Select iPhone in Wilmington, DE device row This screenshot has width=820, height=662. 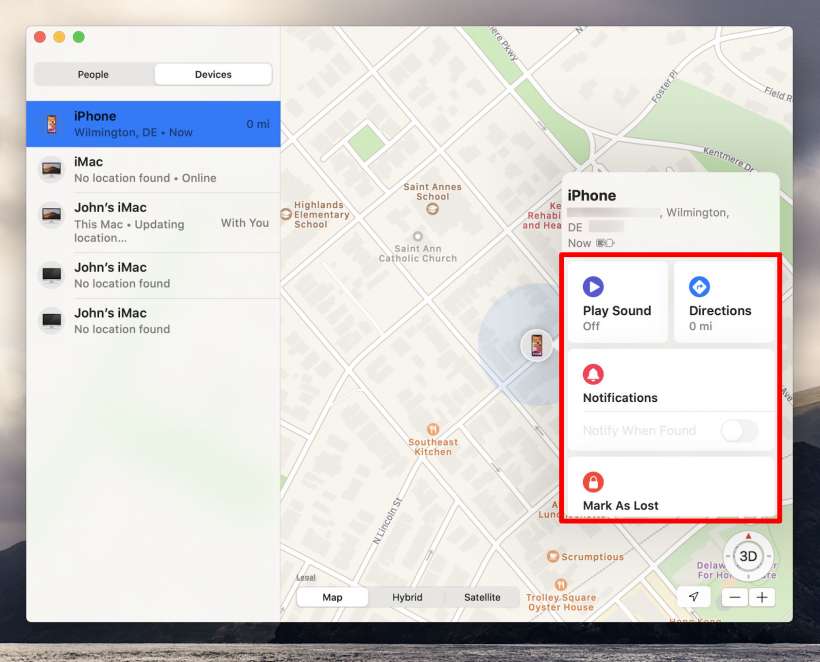(x=153, y=124)
